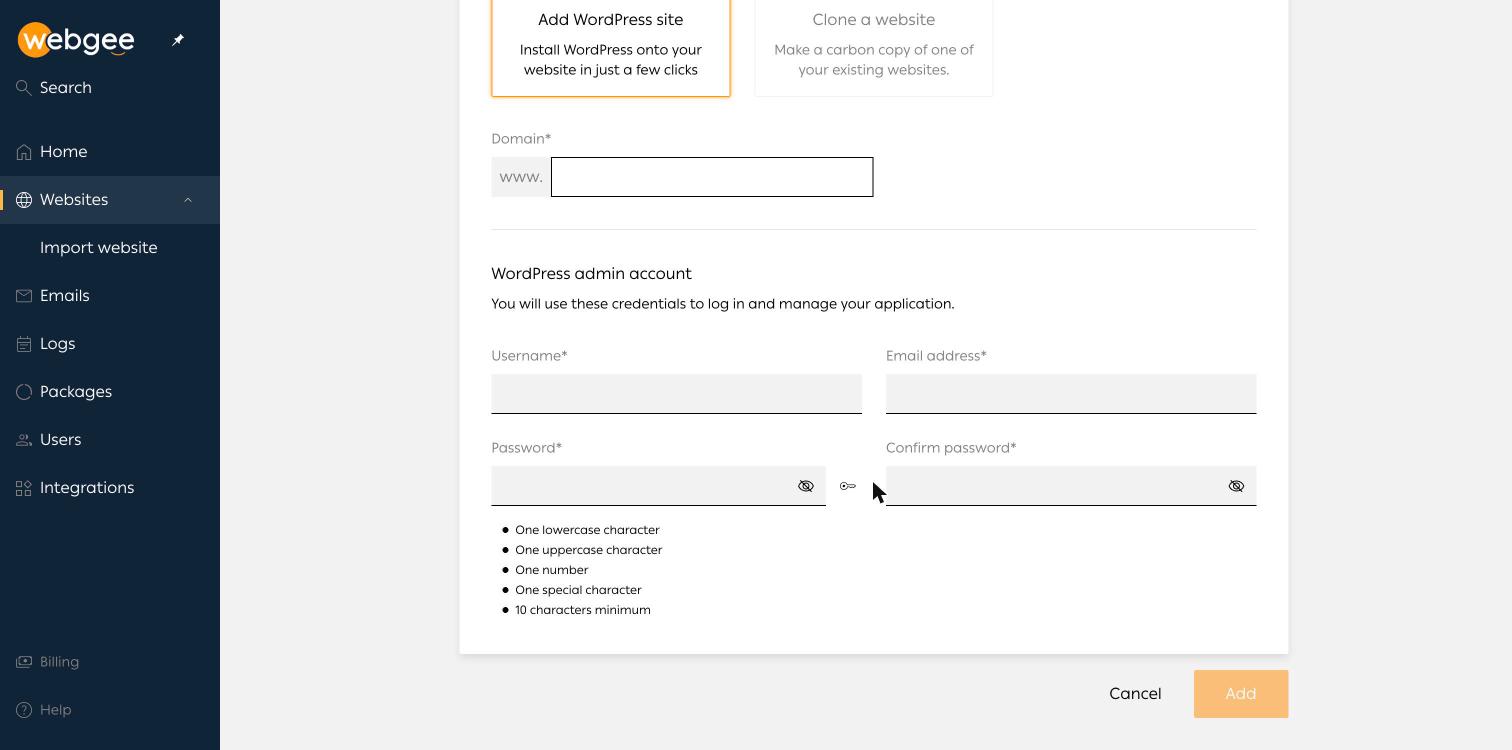The image size is (1512, 750).
Task: Click the Billing icon
Action: click(24, 662)
